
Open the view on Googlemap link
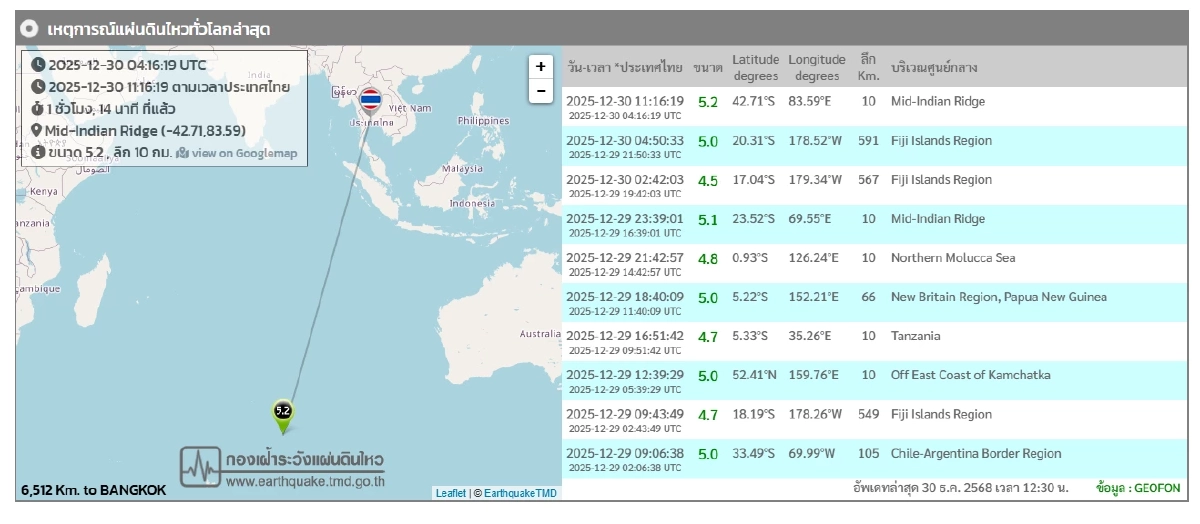243,153
